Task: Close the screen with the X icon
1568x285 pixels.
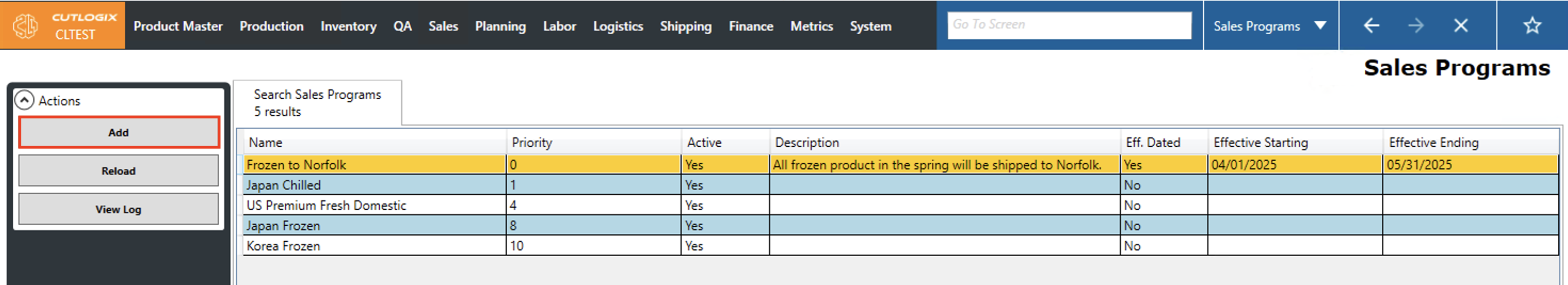Action: [x=1461, y=26]
